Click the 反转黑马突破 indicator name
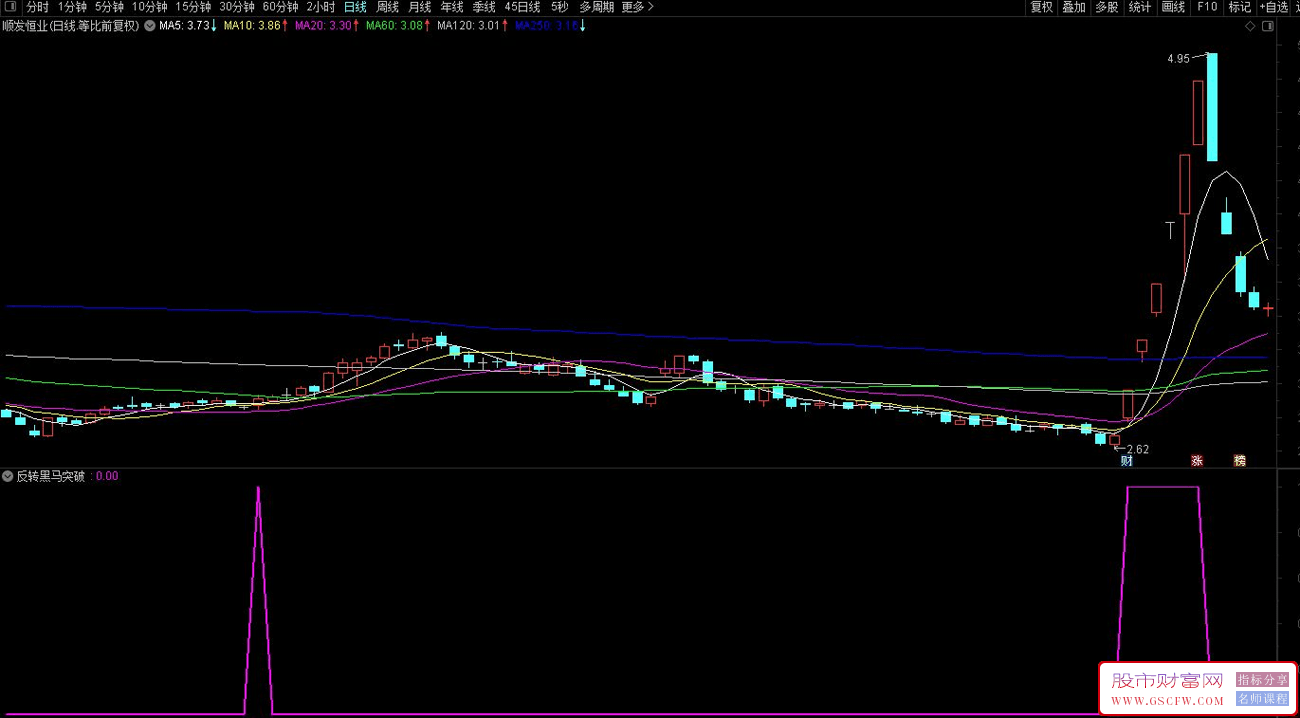Image resolution: width=1300 pixels, height=718 pixels. (x=50, y=476)
